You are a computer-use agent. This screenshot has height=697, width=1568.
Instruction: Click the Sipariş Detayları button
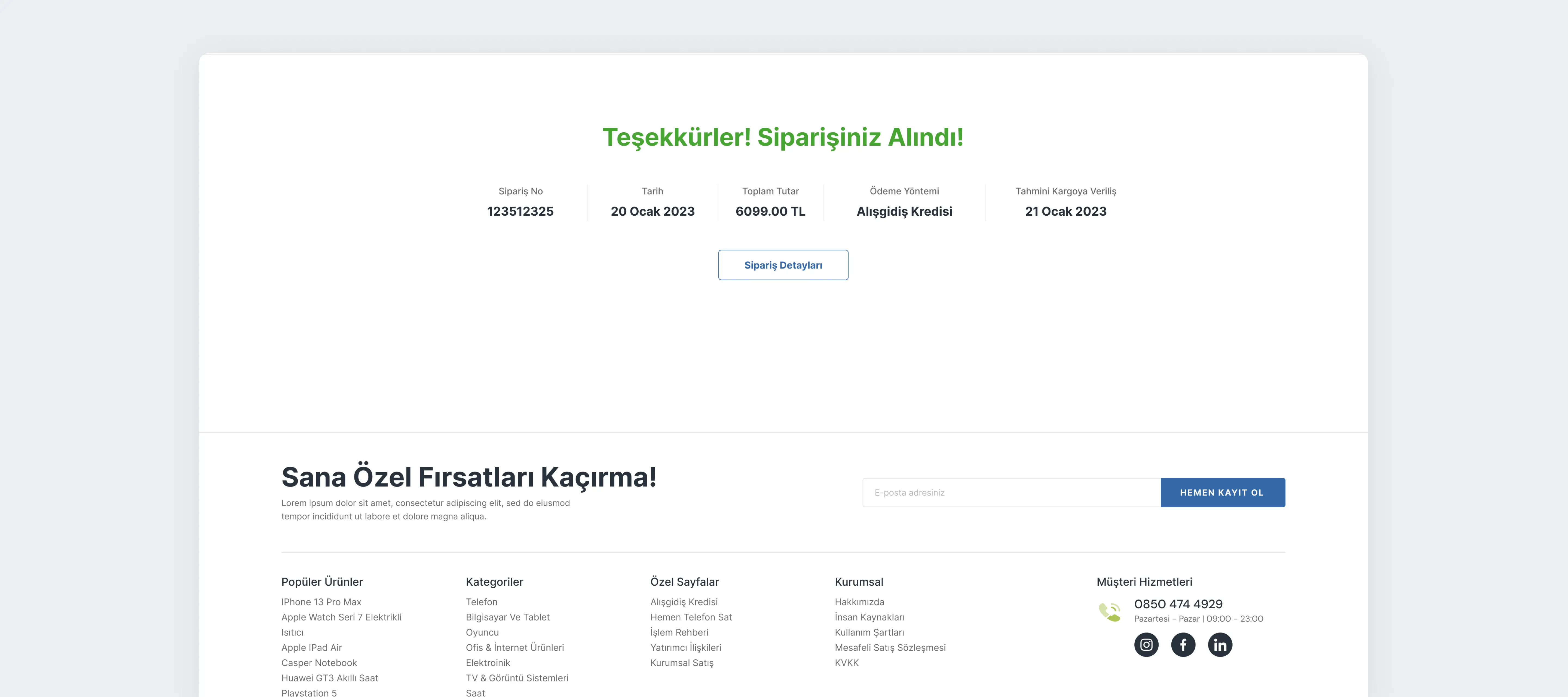point(783,265)
